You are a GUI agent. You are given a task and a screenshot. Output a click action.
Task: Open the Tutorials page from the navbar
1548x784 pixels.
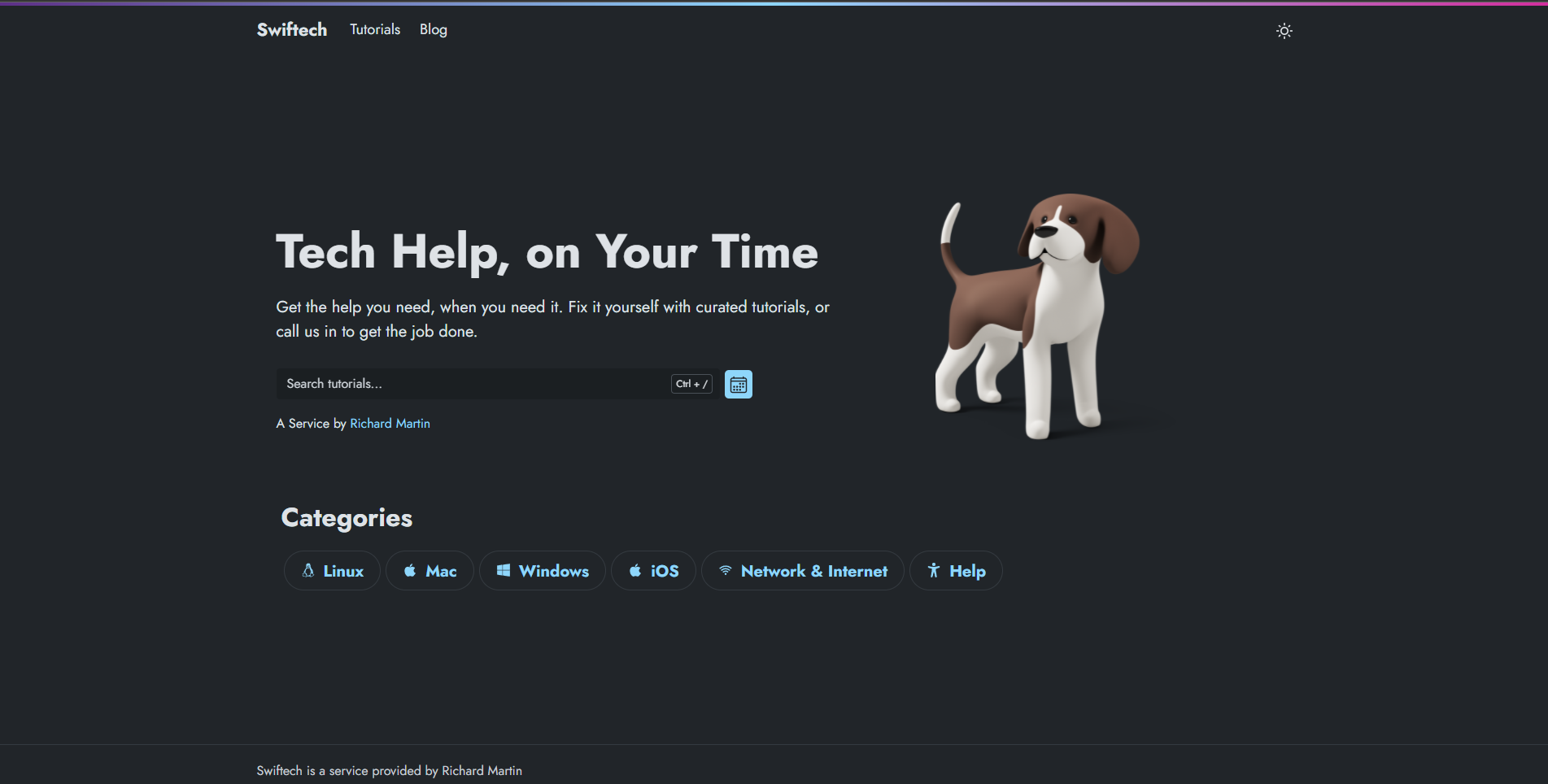pyautogui.click(x=375, y=29)
